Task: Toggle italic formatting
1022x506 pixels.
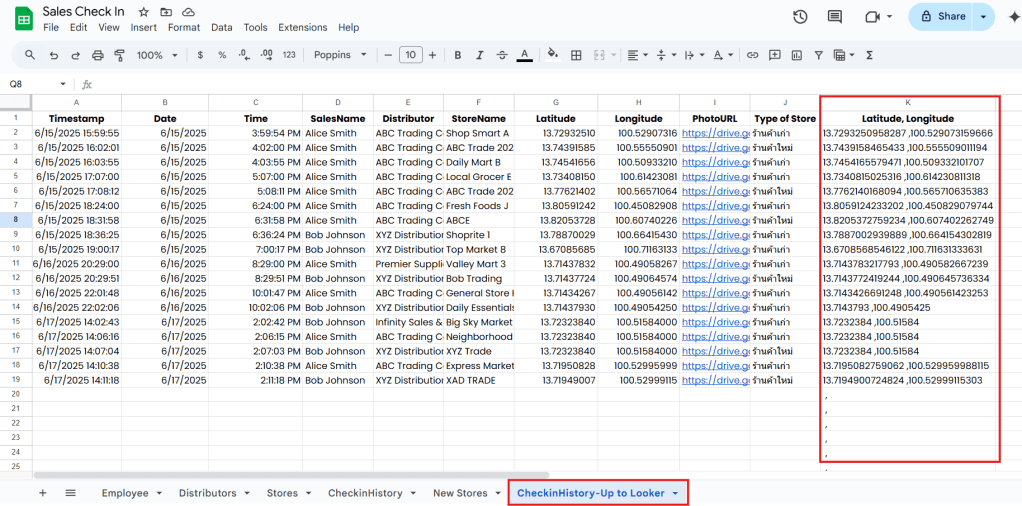Action: (479, 55)
